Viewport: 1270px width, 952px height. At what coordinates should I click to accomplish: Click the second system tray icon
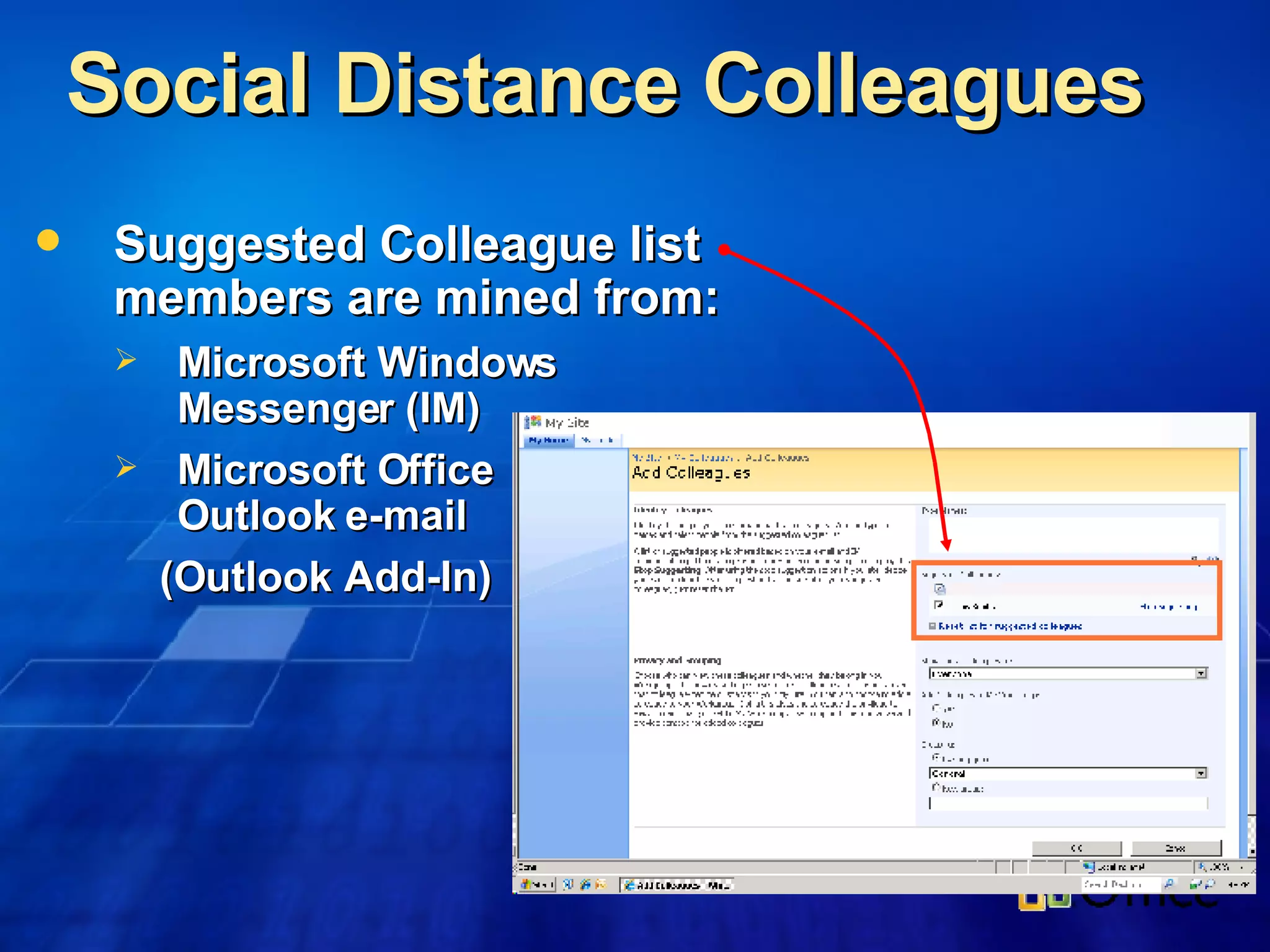pos(1209,885)
